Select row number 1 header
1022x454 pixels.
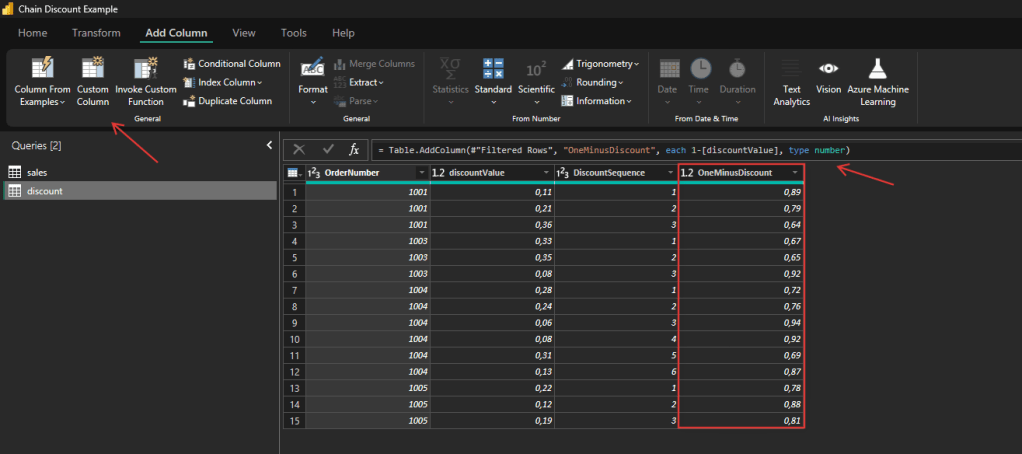295,192
